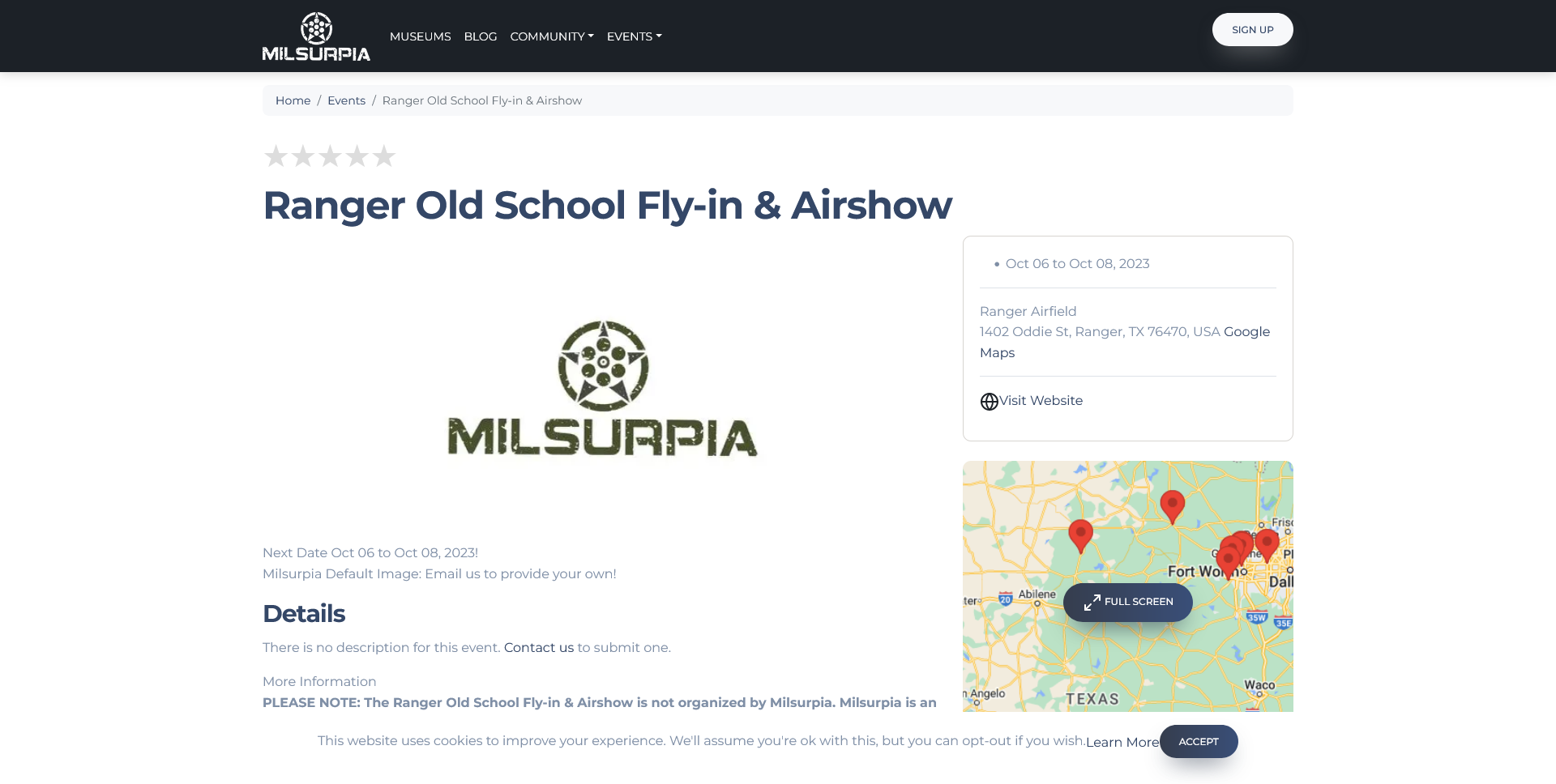Open Learn More cookie link
1556x784 pixels.
1122,743
